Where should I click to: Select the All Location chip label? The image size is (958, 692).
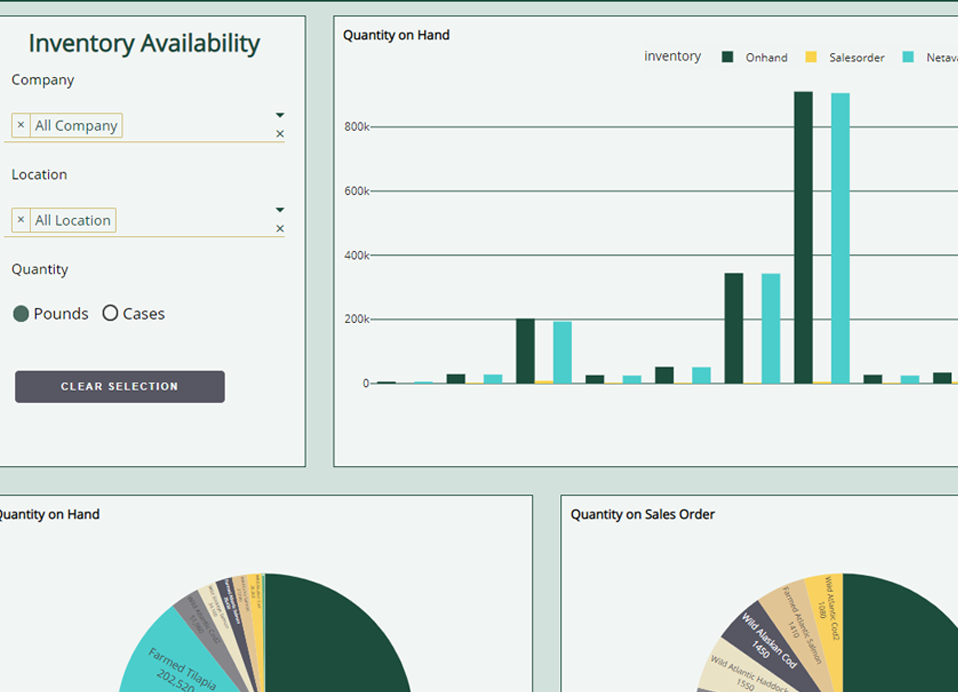[73, 220]
